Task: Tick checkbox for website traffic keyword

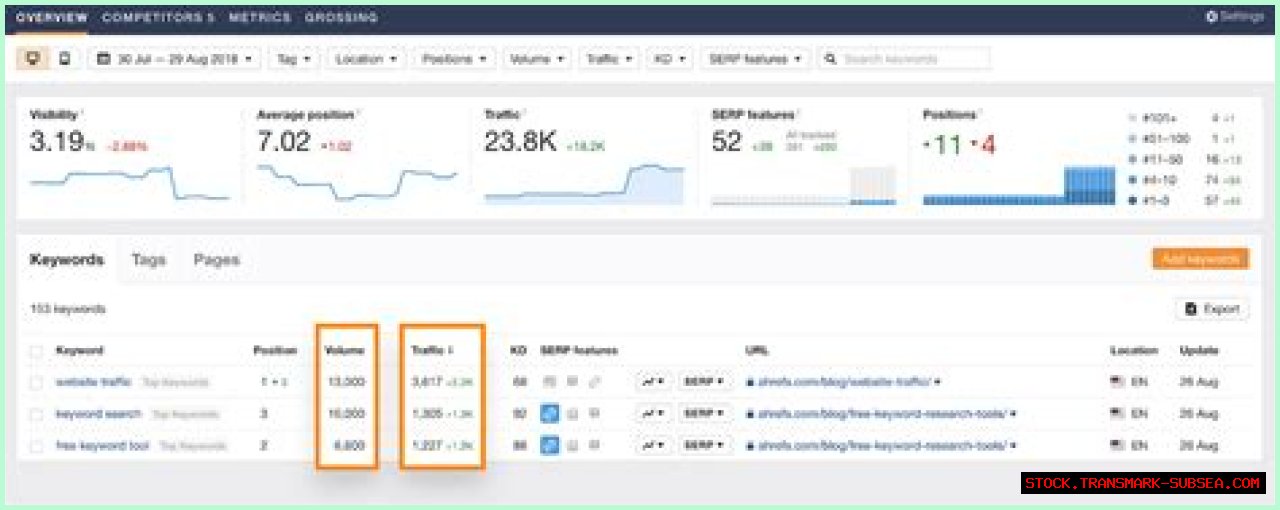Action: point(36,382)
